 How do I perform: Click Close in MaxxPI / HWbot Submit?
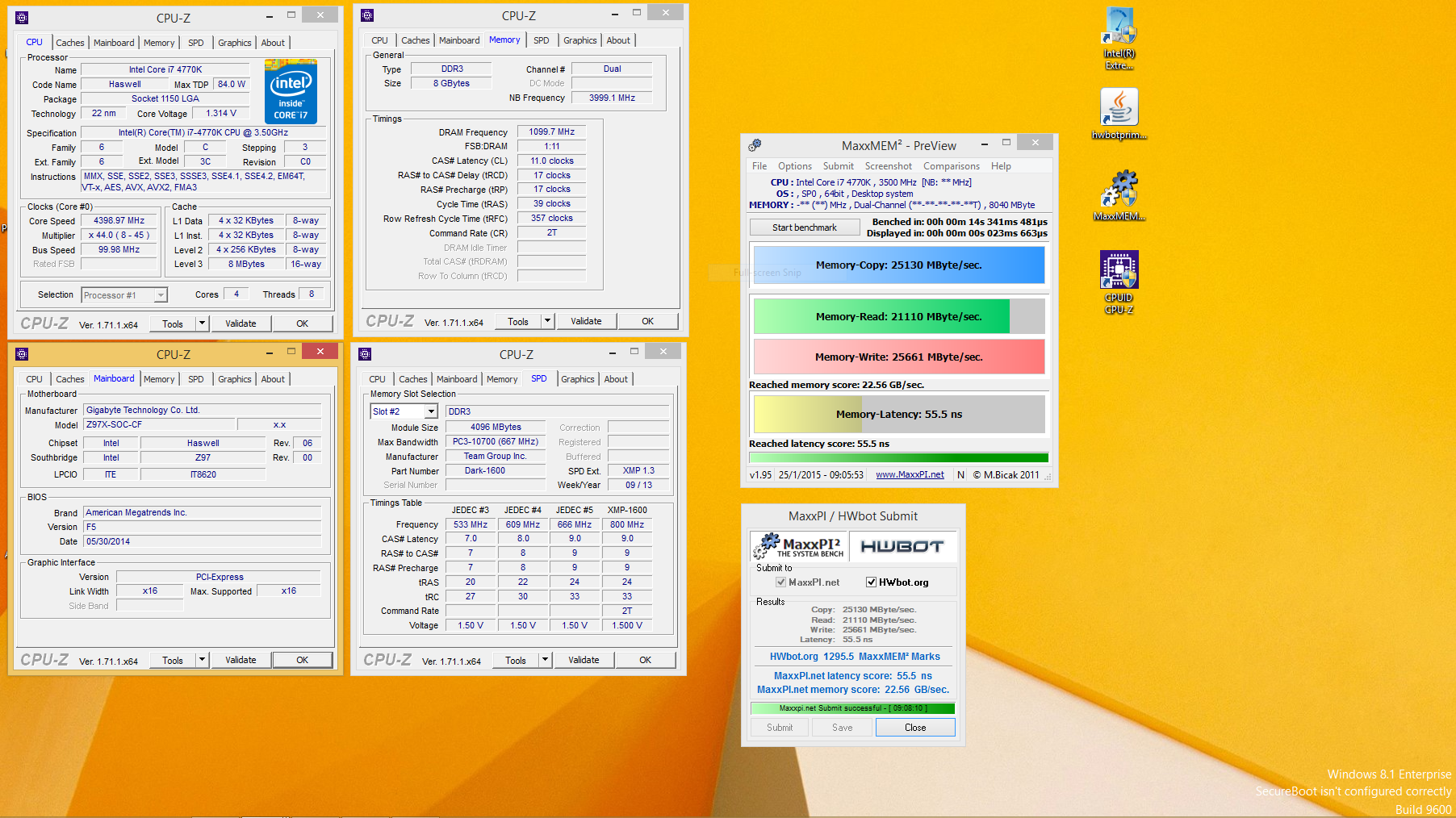[x=915, y=728]
